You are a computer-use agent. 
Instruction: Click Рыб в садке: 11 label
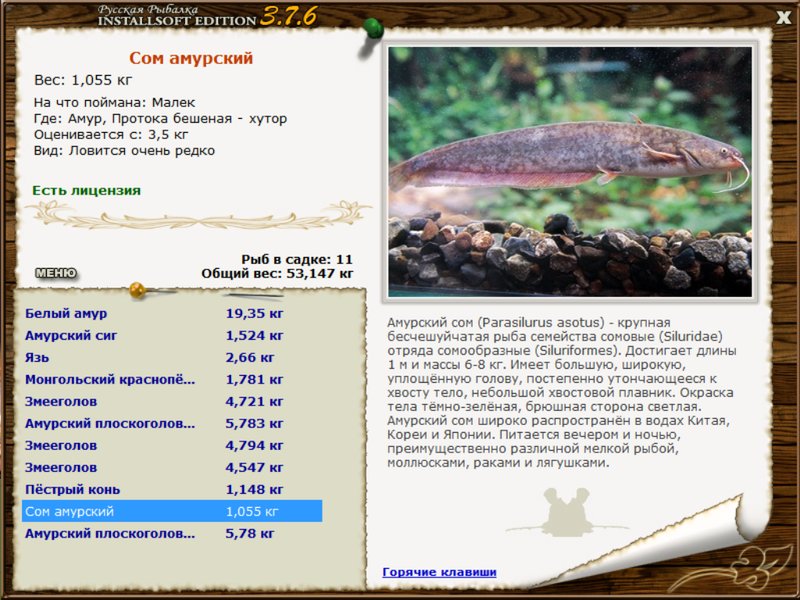pyautogui.click(x=297, y=259)
